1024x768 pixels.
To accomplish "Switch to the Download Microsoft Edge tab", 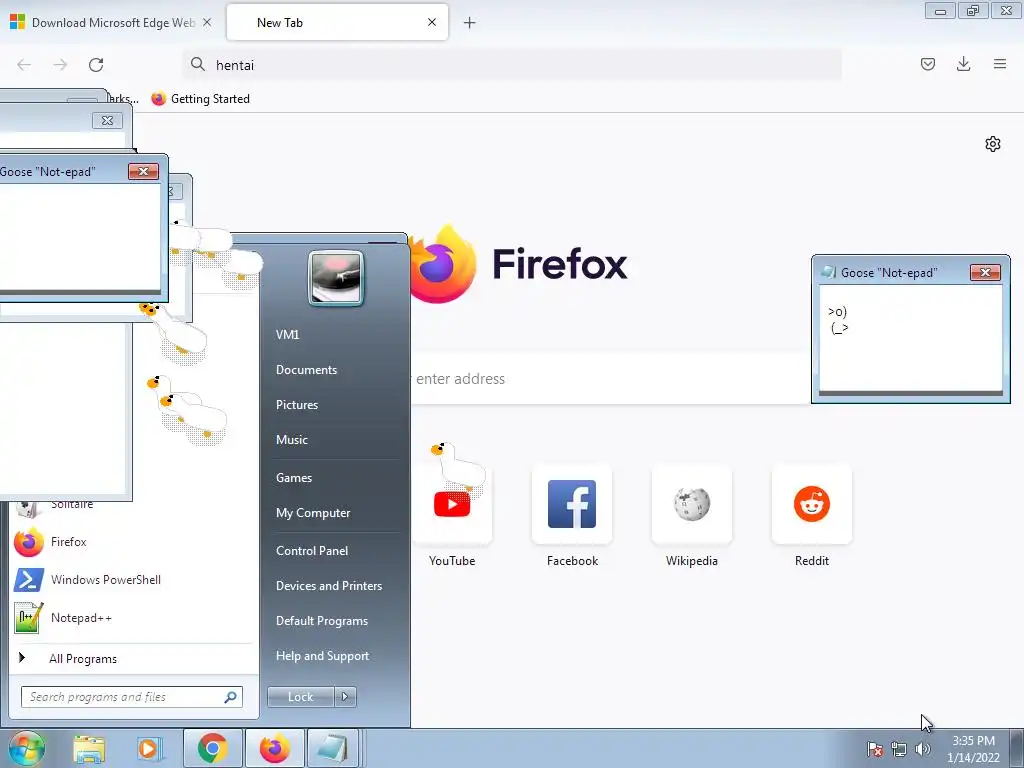I will (111, 23).
